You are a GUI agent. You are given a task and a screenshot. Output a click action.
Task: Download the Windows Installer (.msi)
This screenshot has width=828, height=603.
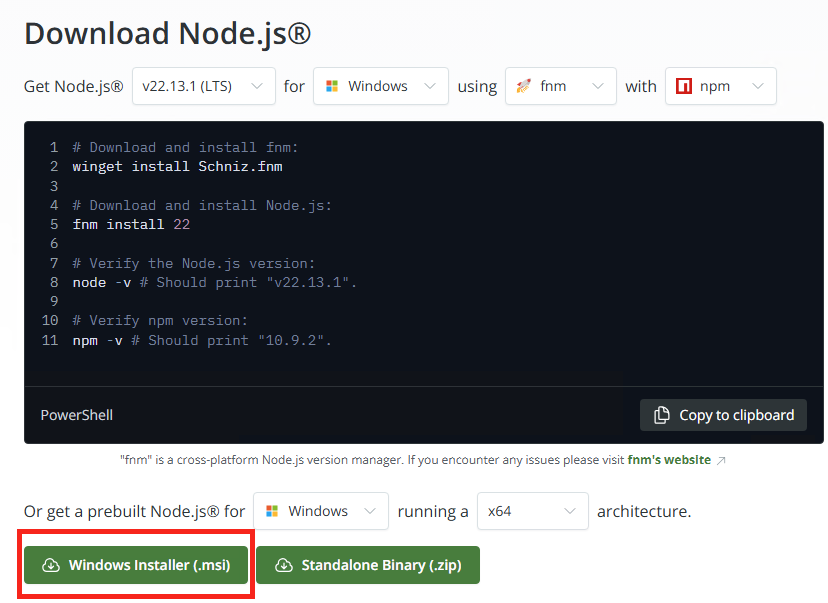(x=136, y=565)
